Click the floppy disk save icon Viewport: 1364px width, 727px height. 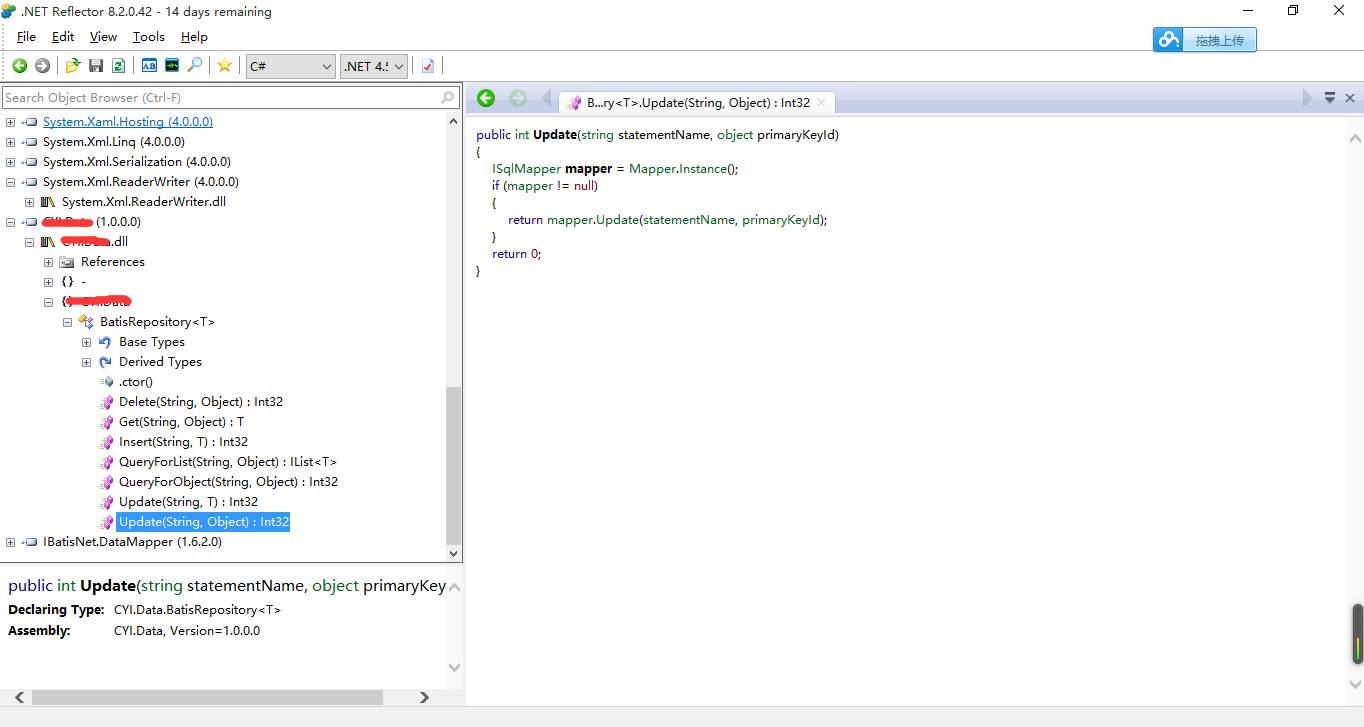point(96,66)
